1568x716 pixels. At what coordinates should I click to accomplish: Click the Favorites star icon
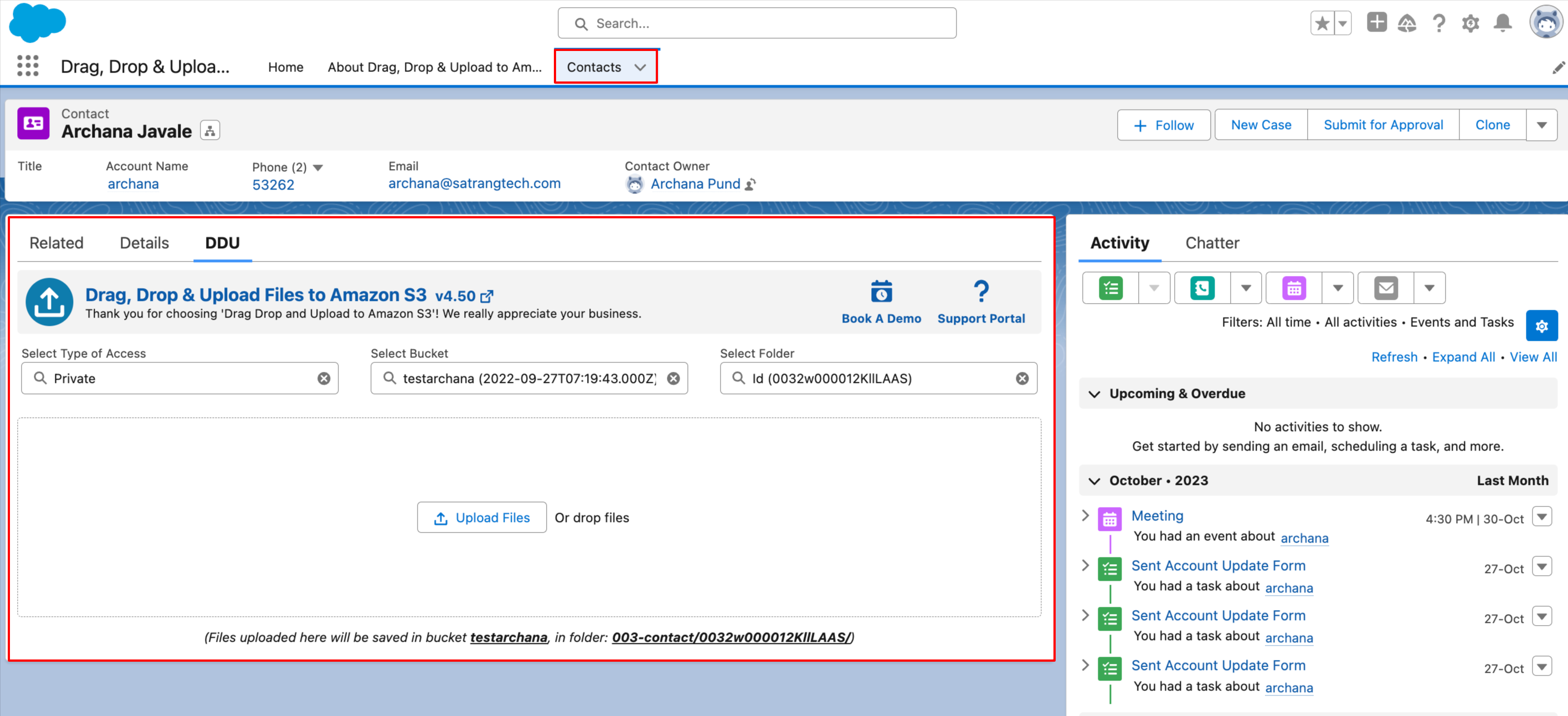pos(1322,24)
